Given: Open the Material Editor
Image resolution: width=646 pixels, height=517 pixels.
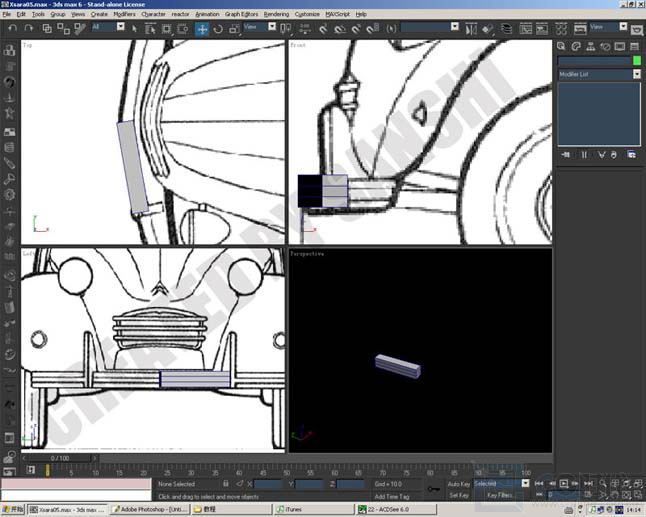Looking at the screenshot, I should click(561, 29).
